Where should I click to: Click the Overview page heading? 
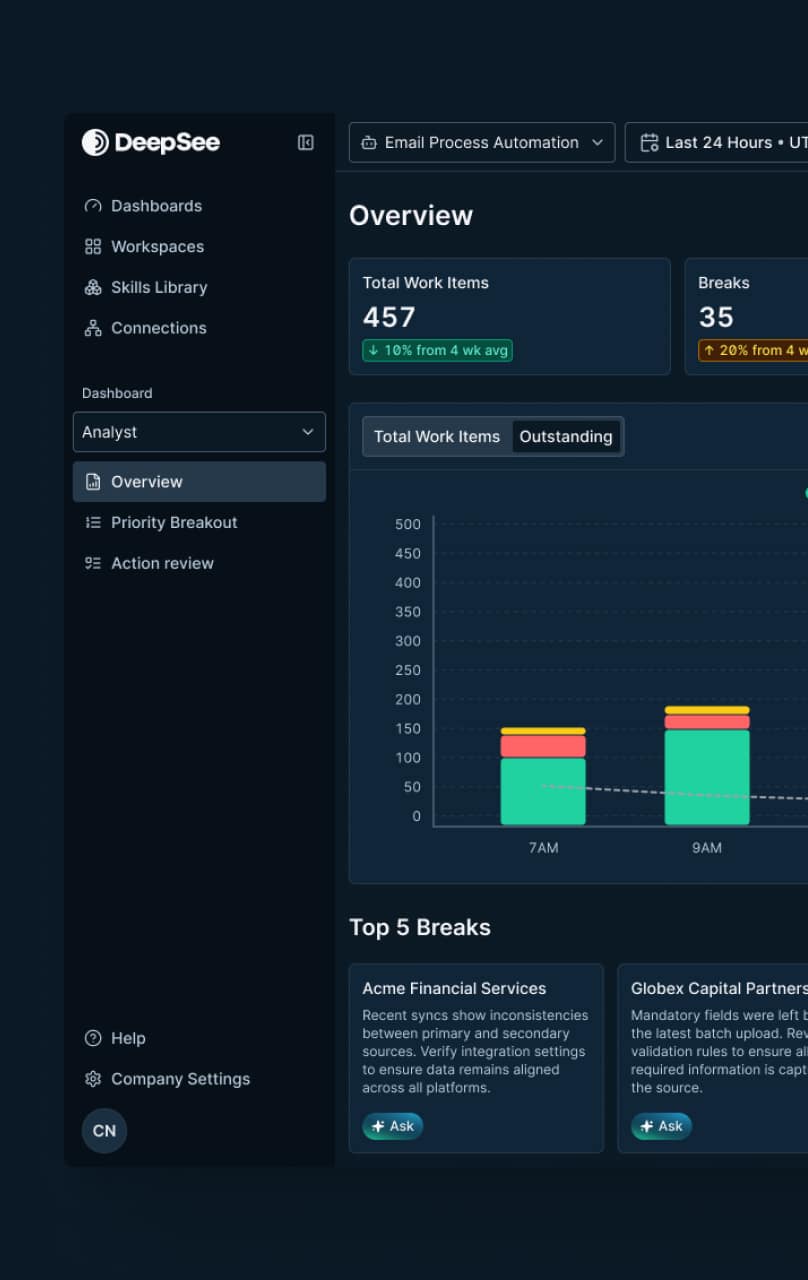coord(411,216)
